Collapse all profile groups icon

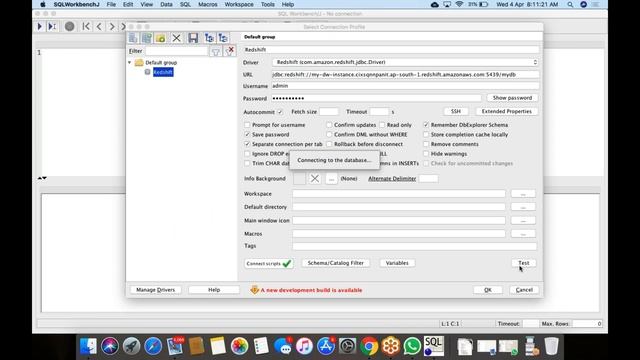tap(223, 38)
